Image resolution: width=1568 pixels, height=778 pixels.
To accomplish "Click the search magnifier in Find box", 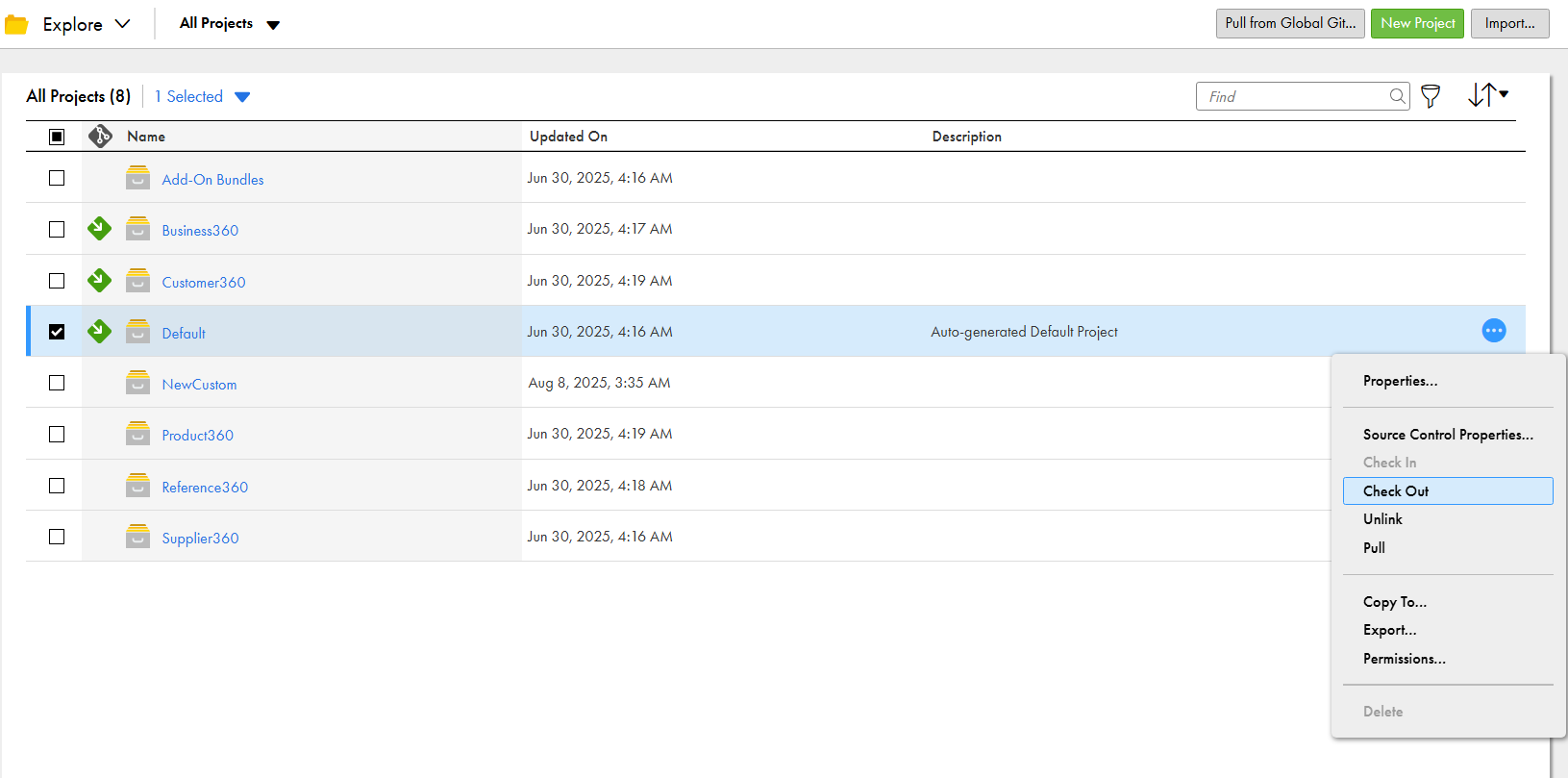I will tap(1398, 96).
